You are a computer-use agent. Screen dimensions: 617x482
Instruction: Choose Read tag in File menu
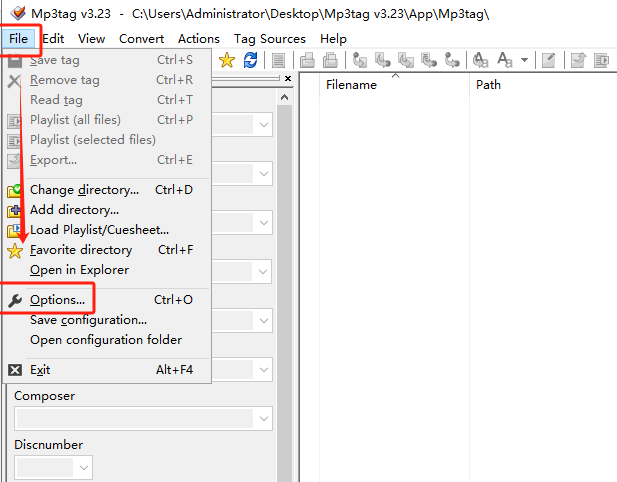107,100
